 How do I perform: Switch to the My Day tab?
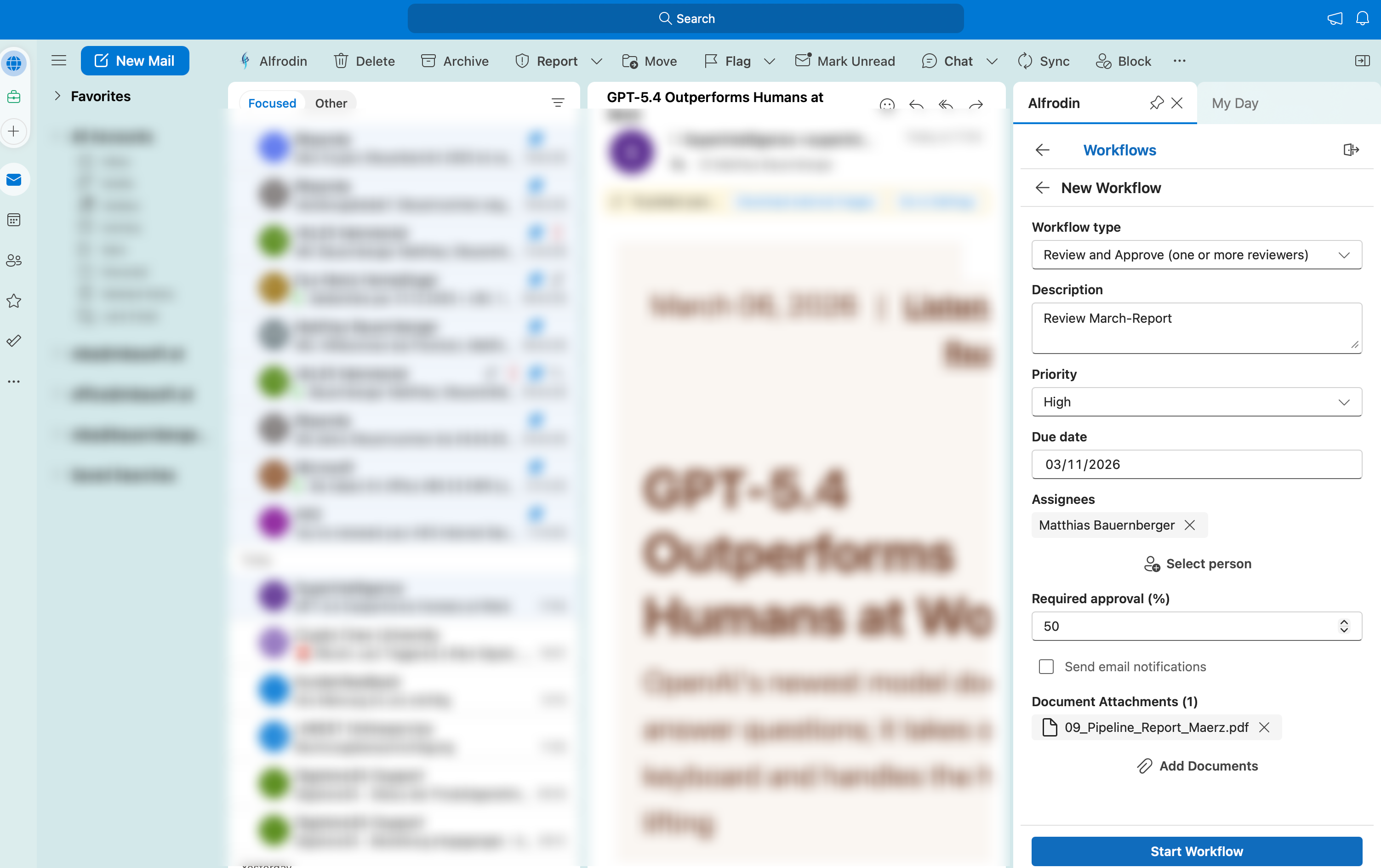[x=1234, y=103]
